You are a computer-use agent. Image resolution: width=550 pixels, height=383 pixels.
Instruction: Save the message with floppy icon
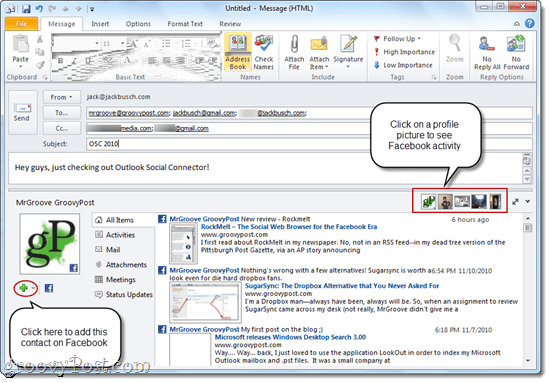[x=26, y=9]
